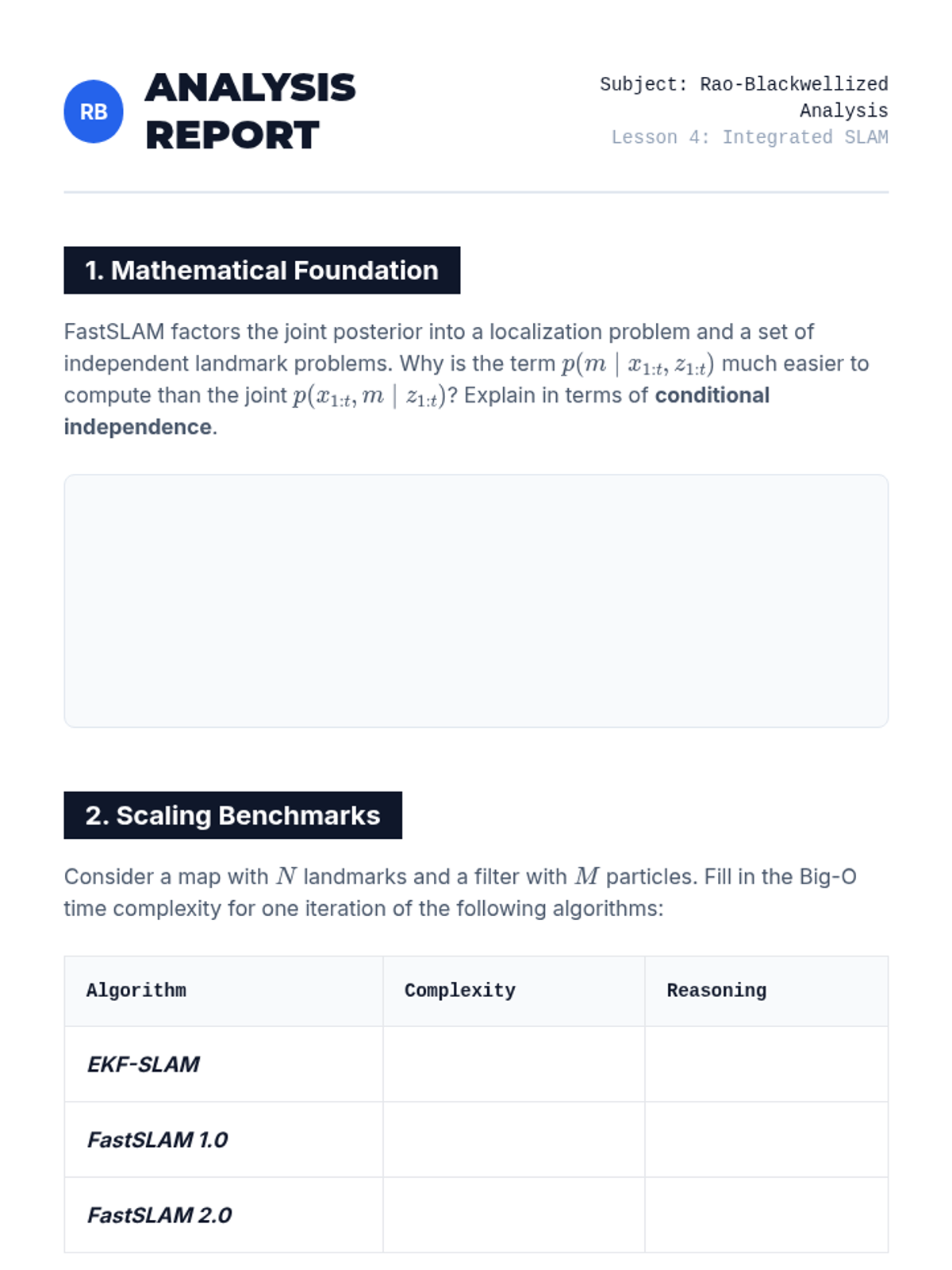This screenshot has height=1270, width=952.
Task: Click the Reasoning column header
Action: point(716,991)
